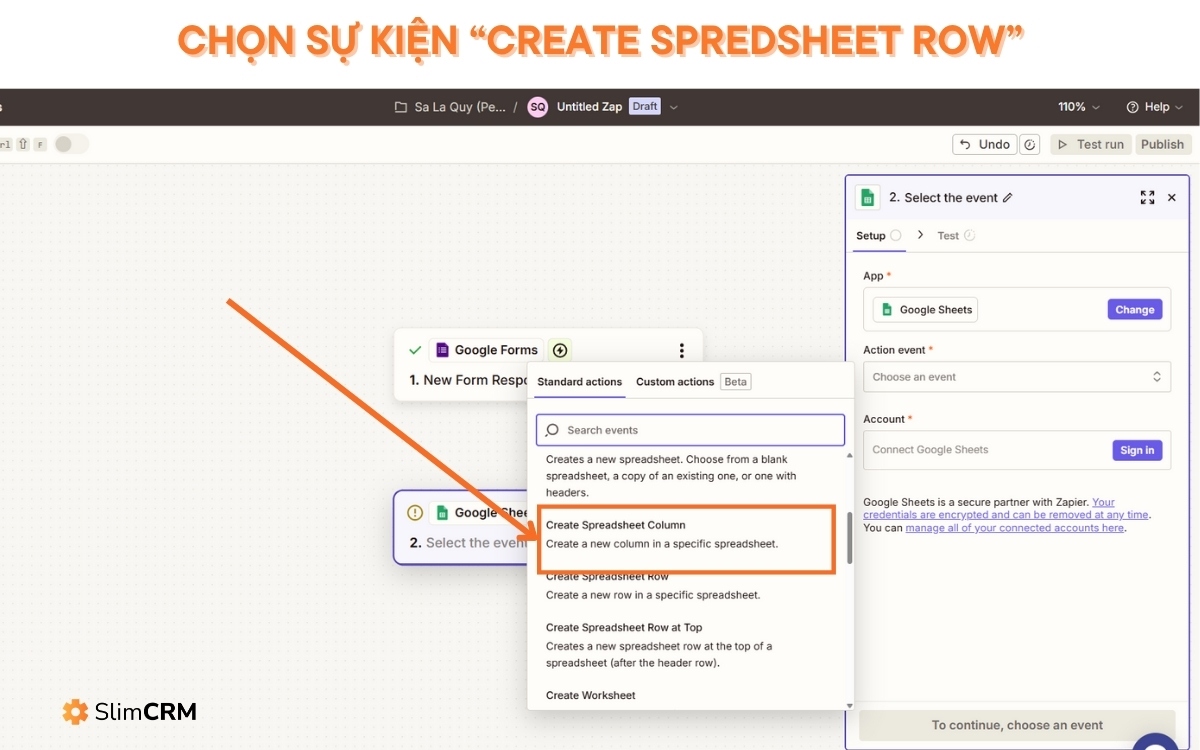
Task: Open the Help dropdown menu
Action: pyautogui.click(x=1154, y=107)
